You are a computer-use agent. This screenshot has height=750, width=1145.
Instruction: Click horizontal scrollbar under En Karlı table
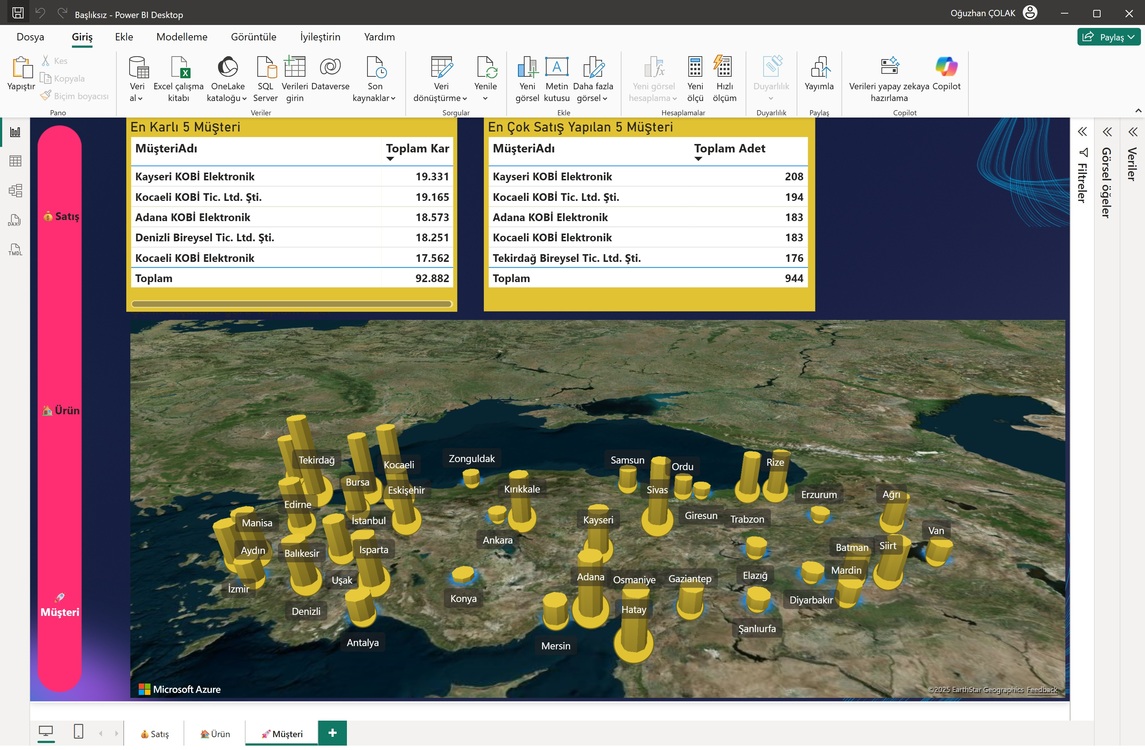(x=291, y=304)
